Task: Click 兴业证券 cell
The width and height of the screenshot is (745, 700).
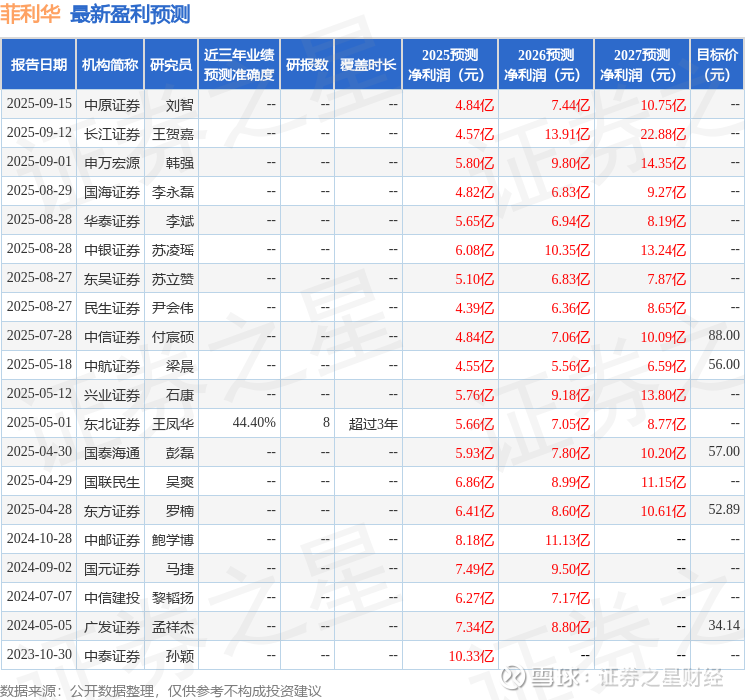Action: [x=112, y=395]
